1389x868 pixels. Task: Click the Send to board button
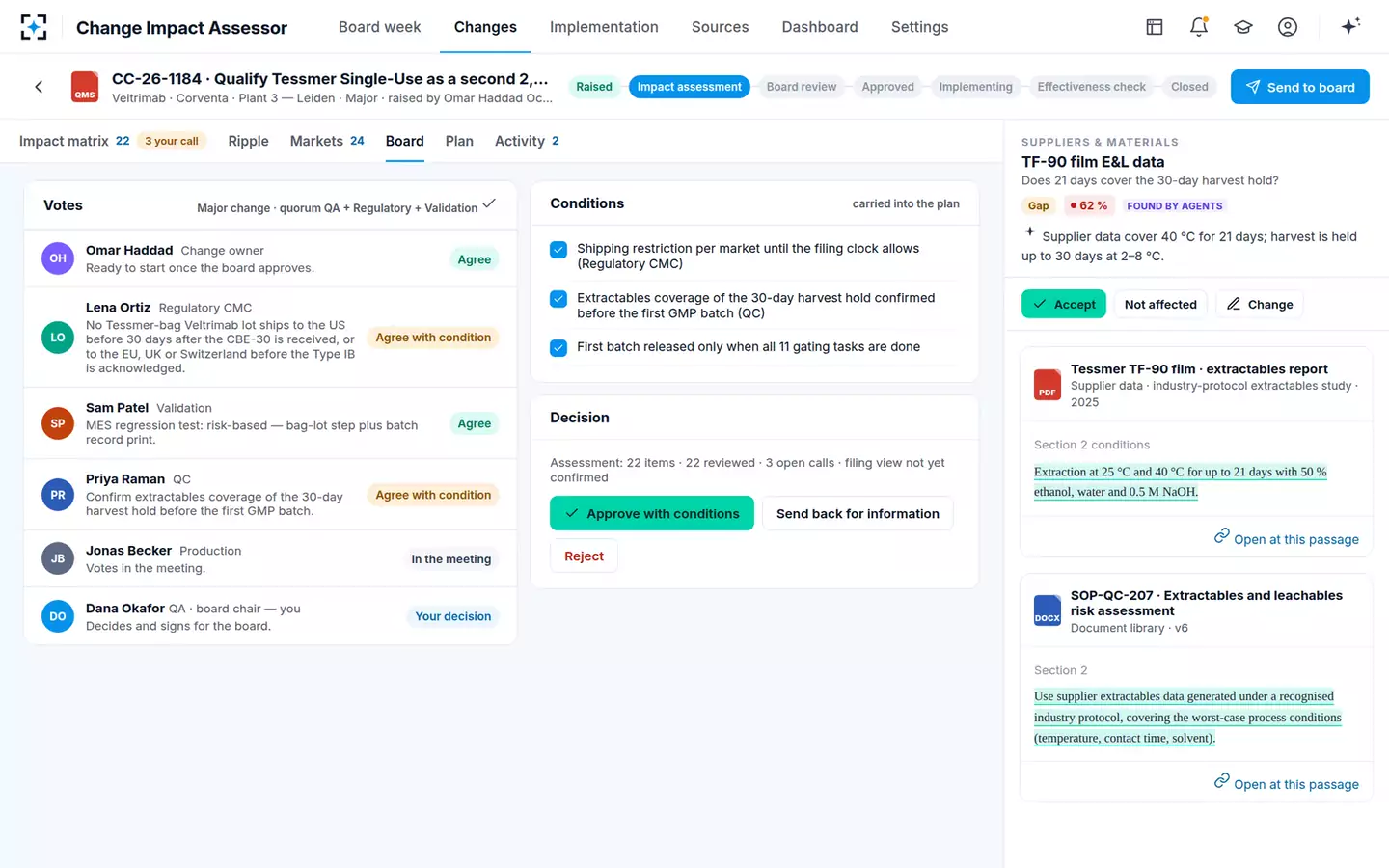click(x=1299, y=87)
